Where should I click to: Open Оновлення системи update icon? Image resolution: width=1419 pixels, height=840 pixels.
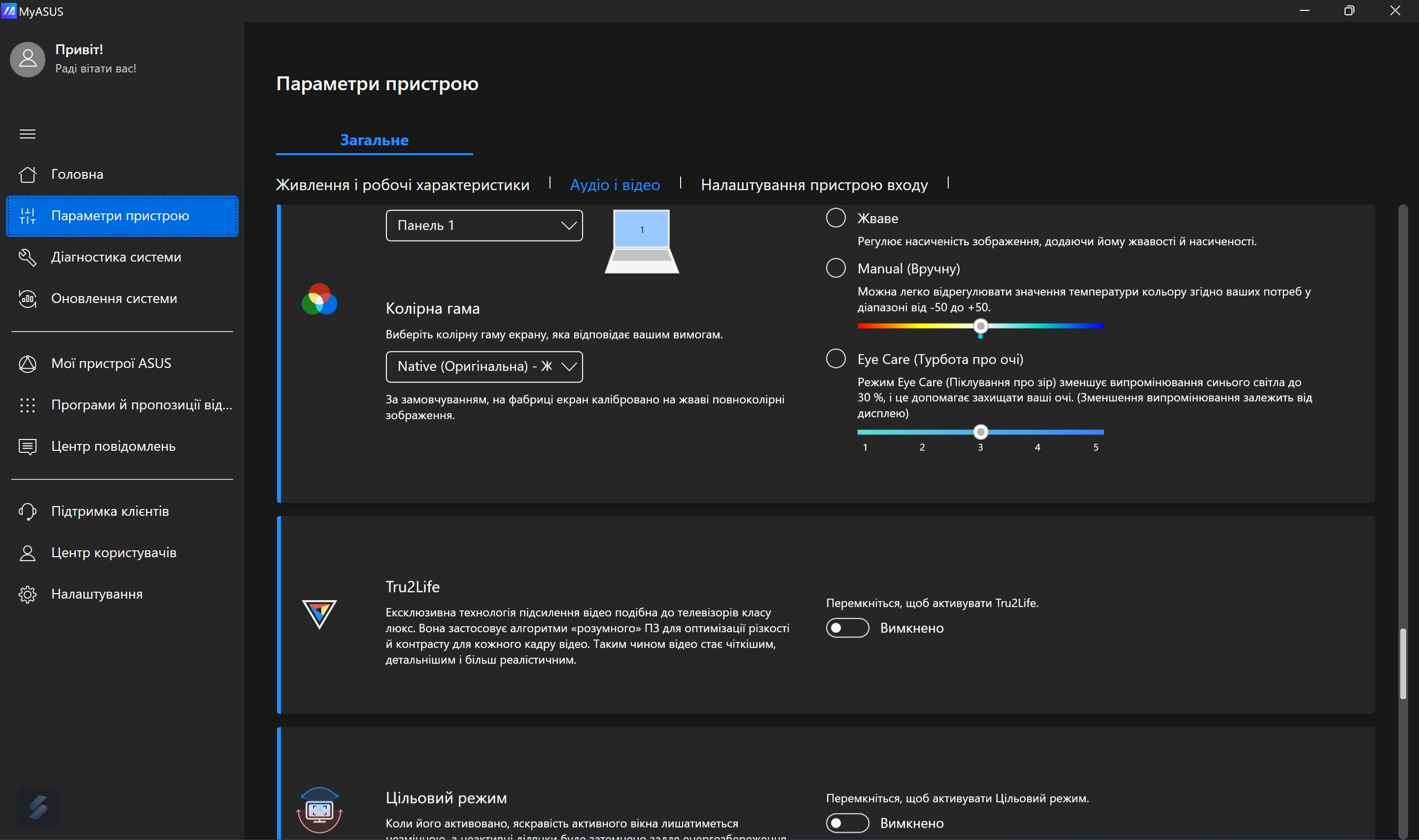pyautogui.click(x=27, y=298)
